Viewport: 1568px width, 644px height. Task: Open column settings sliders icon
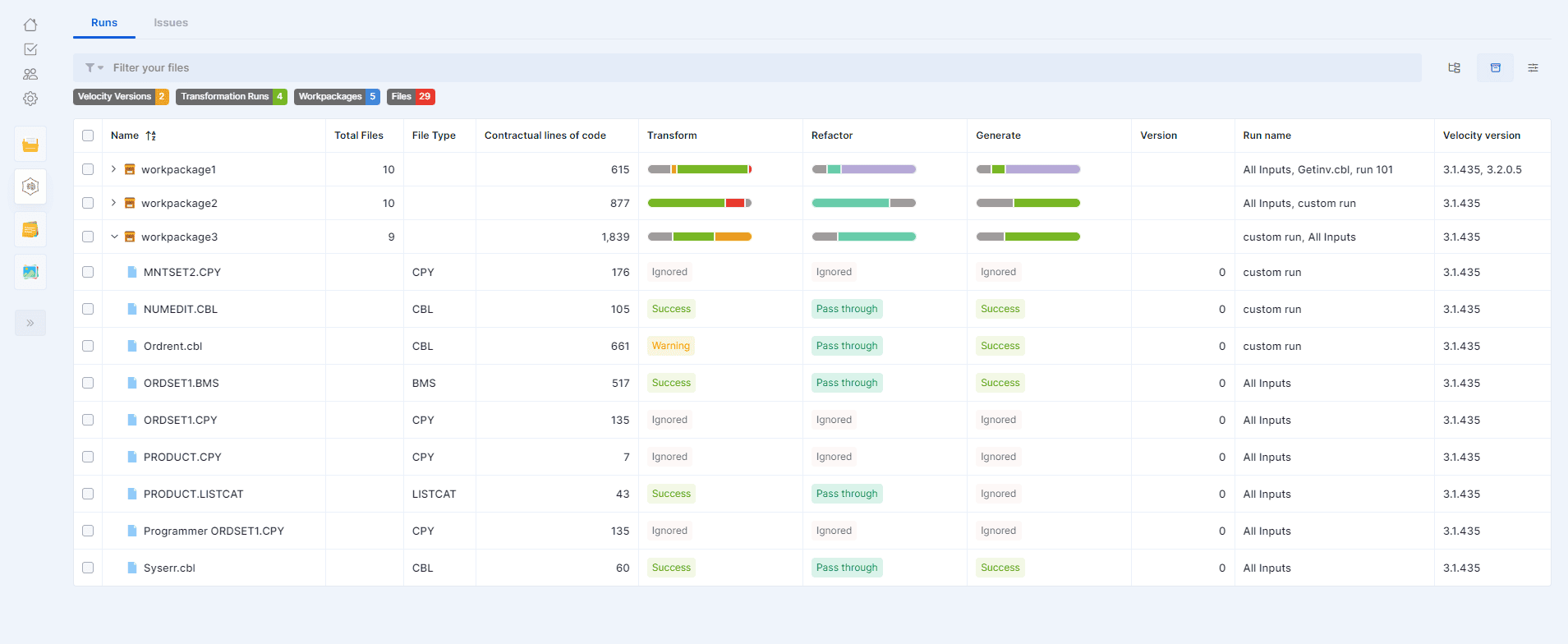(1533, 68)
